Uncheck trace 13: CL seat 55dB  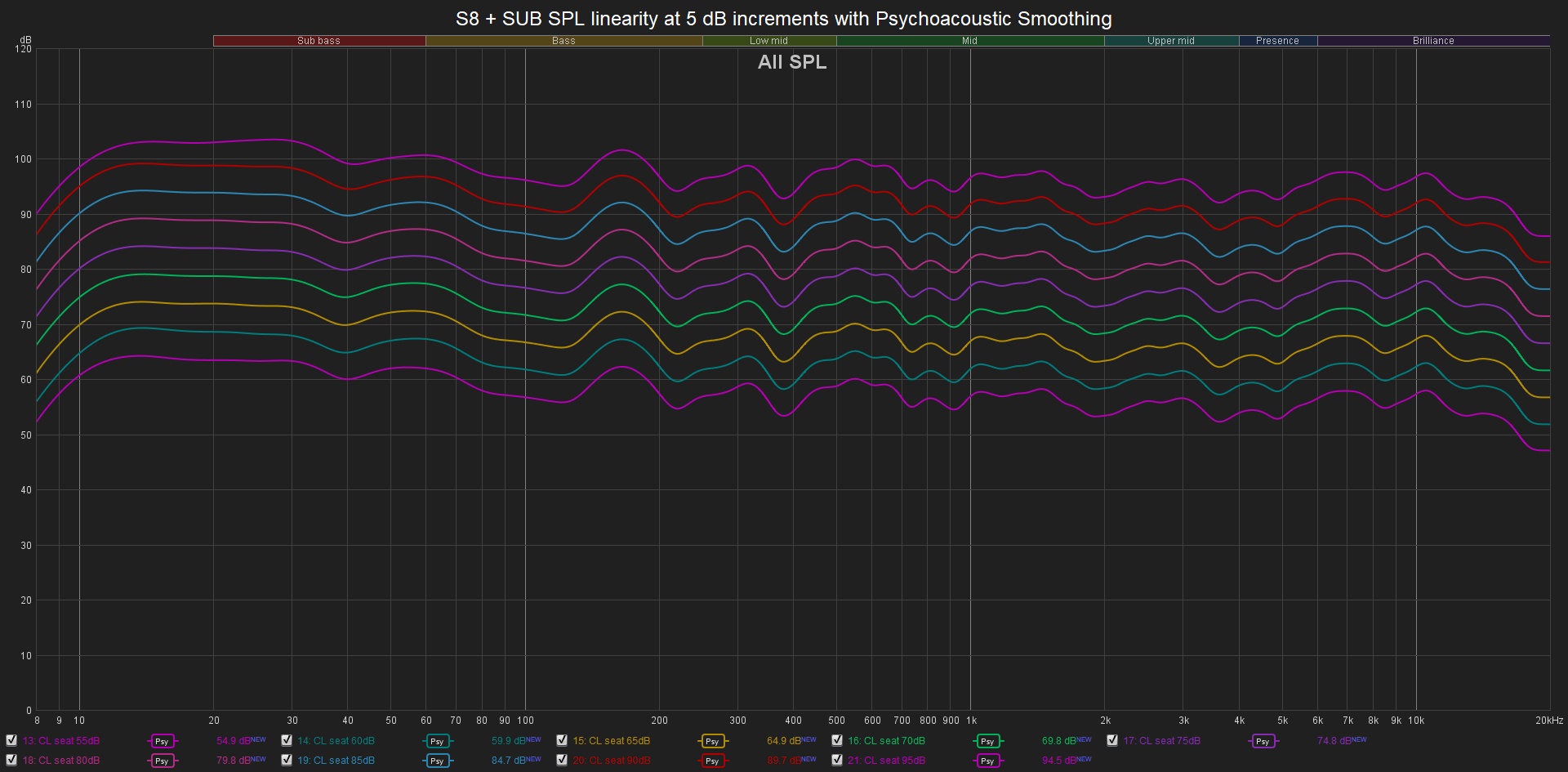pos(11,740)
